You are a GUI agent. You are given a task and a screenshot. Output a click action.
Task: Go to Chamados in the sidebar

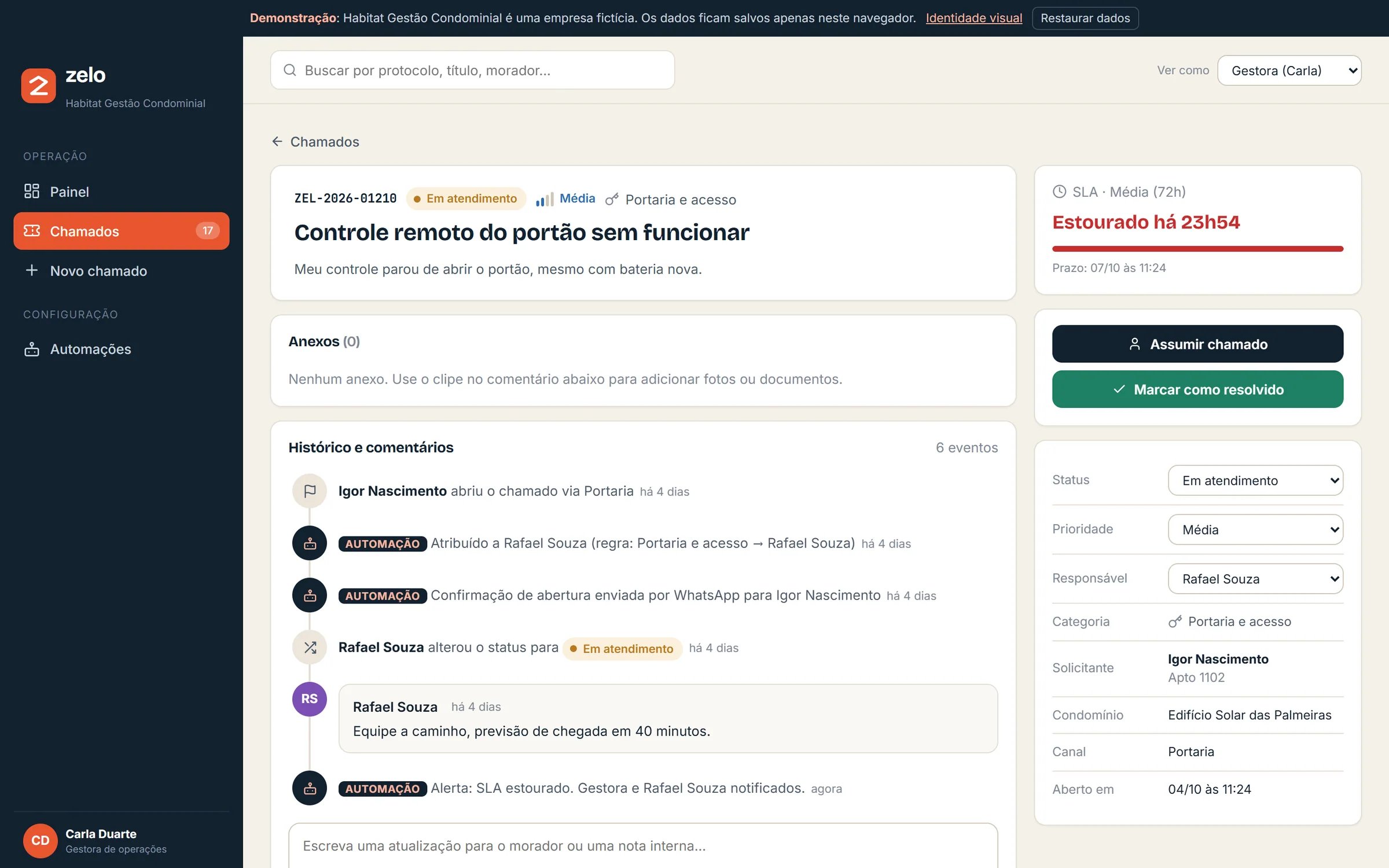tap(122, 231)
